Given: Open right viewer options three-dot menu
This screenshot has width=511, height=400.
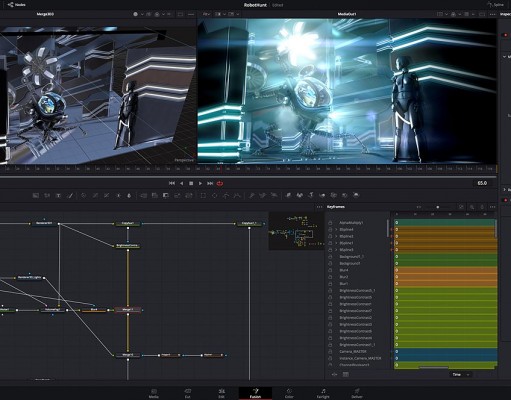Looking at the screenshot, I should (x=492, y=14).
